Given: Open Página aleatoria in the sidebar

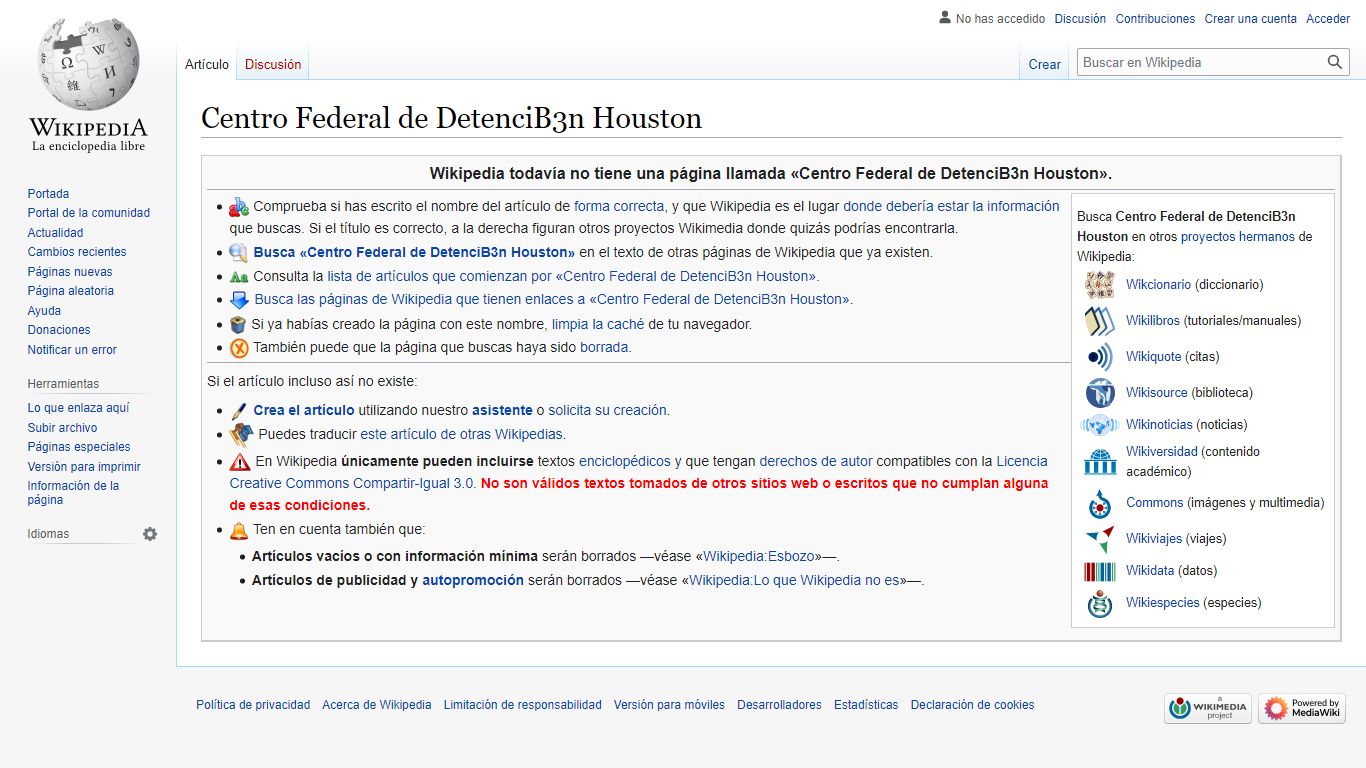Looking at the screenshot, I should (x=71, y=291).
